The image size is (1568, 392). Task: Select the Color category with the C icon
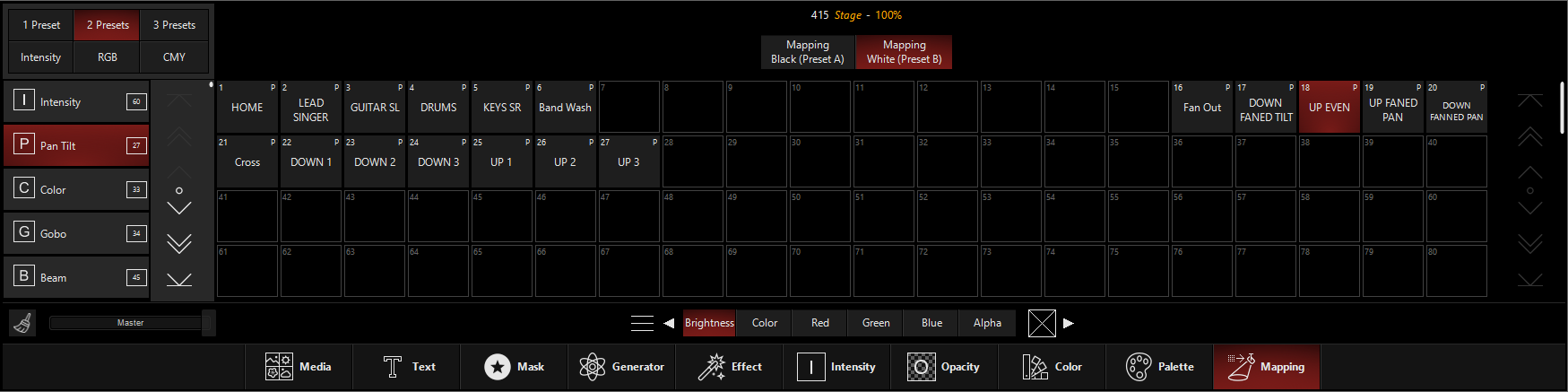click(x=76, y=189)
